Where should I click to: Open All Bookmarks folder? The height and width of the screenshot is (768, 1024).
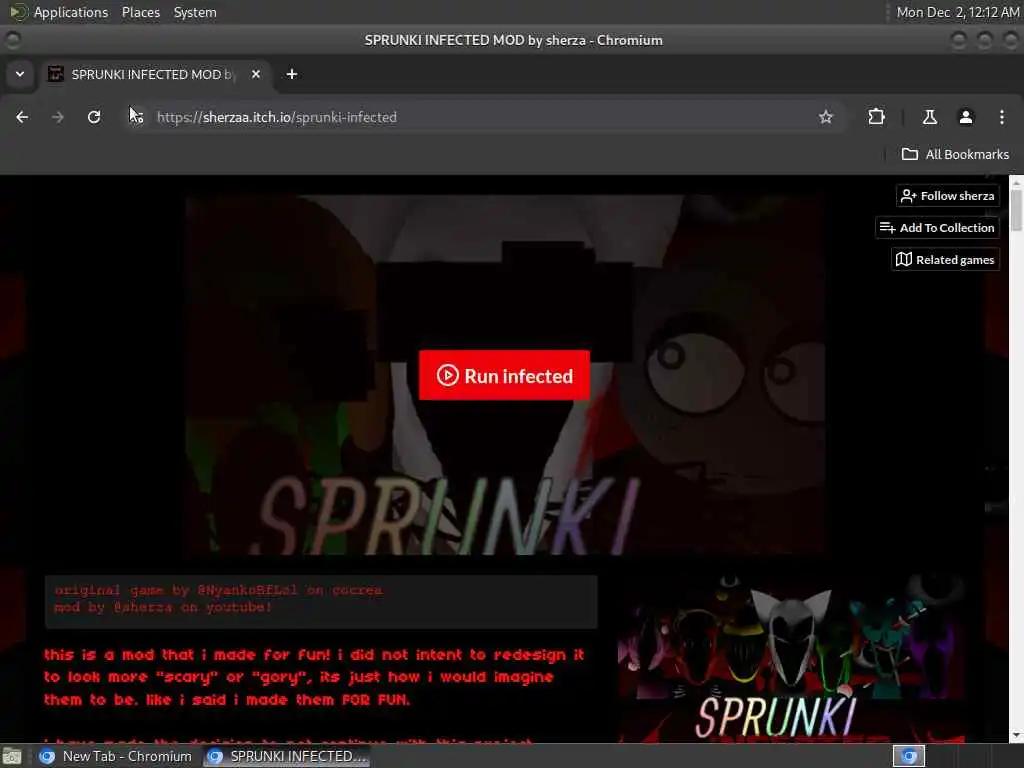click(955, 154)
